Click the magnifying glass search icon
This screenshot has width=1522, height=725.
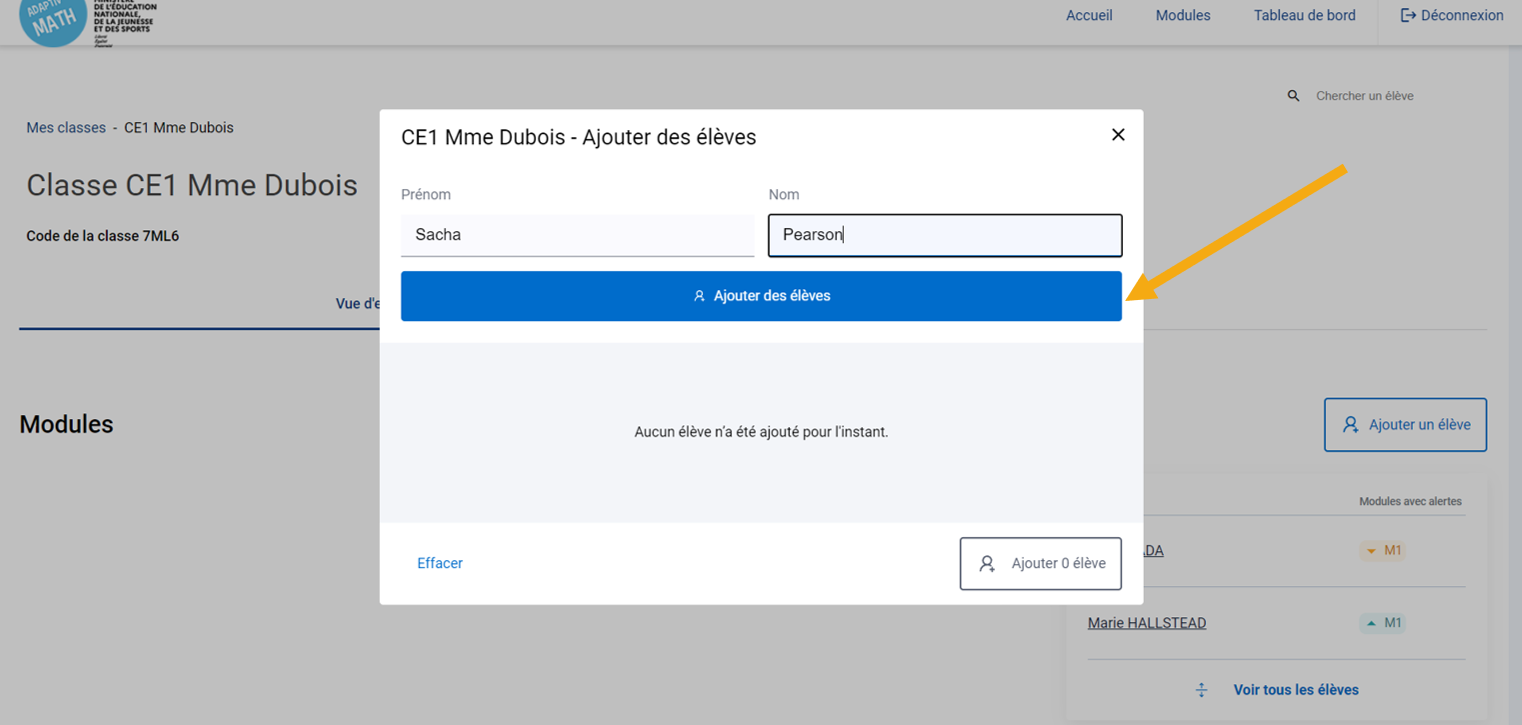[x=1293, y=96]
